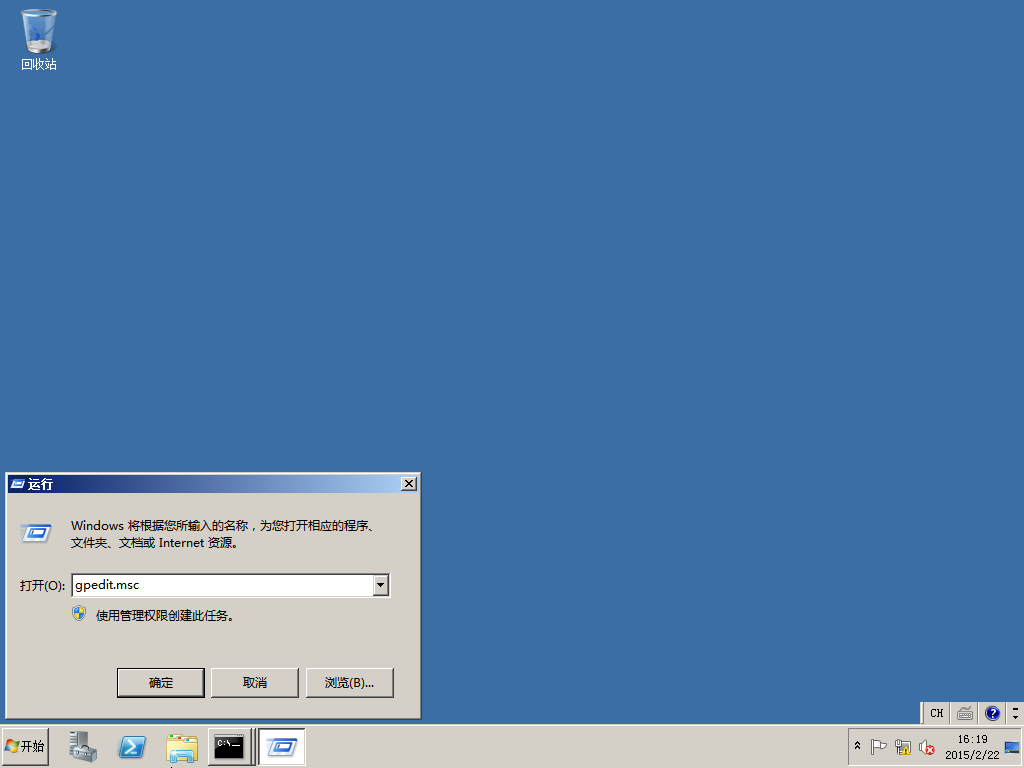This screenshot has height=768, width=1024.
Task: Show hidden tray icons arrow
Action: (x=857, y=746)
